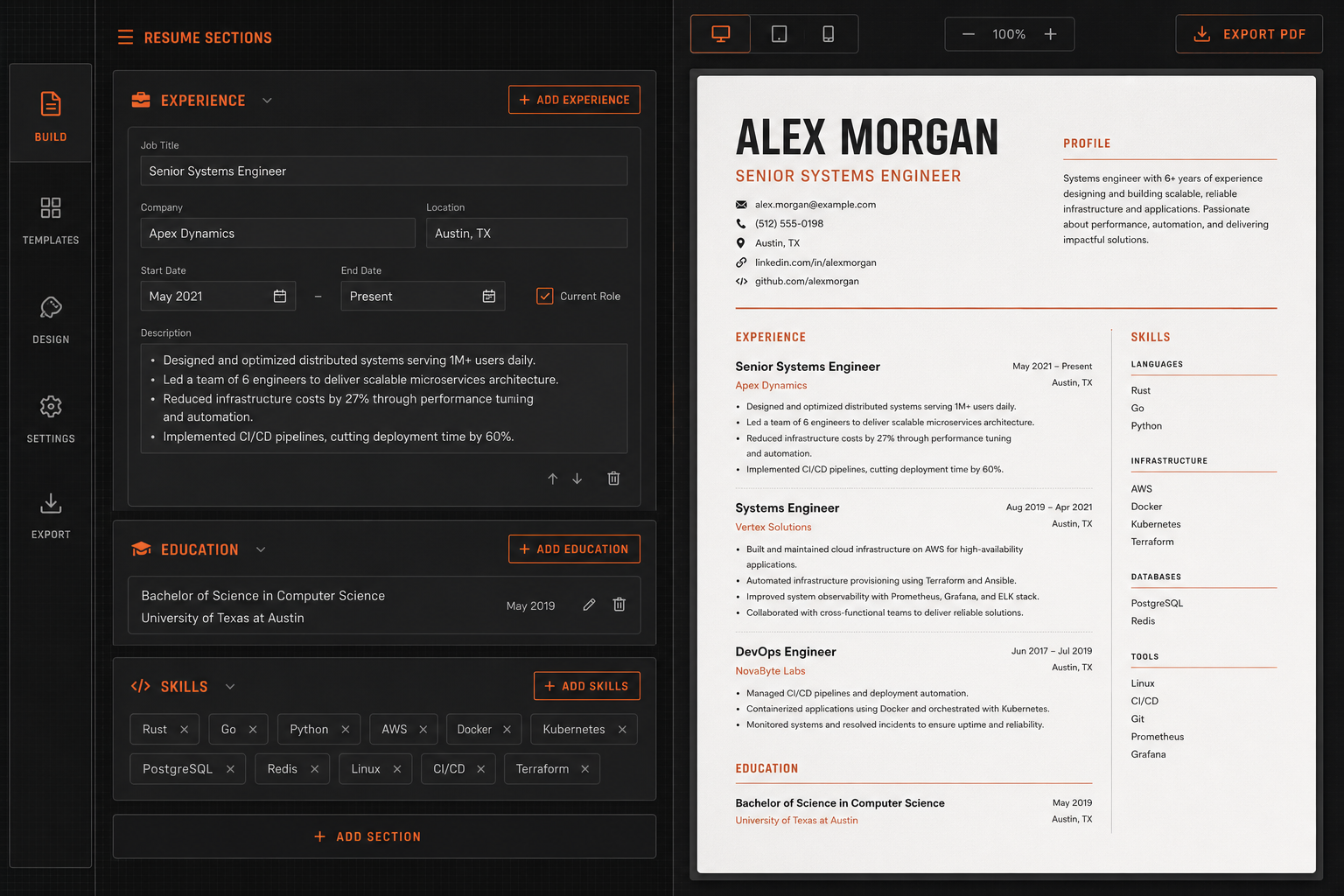The width and height of the screenshot is (1344, 896).
Task: Click into the Description text area
Action: [x=384, y=398]
